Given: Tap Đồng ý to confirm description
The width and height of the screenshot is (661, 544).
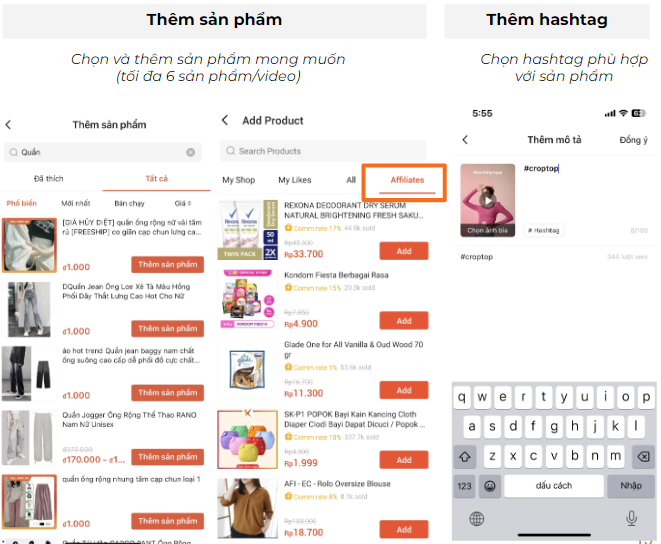Looking at the screenshot, I should point(632,140).
